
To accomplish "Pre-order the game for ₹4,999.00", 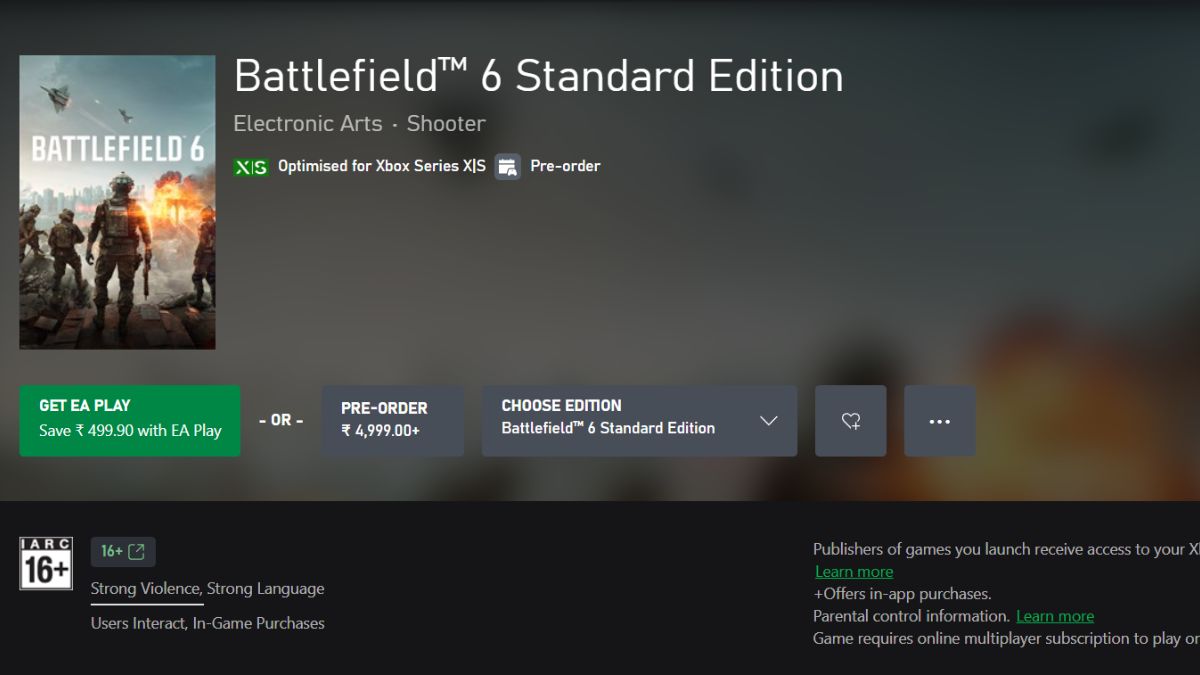I will tap(392, 420).
